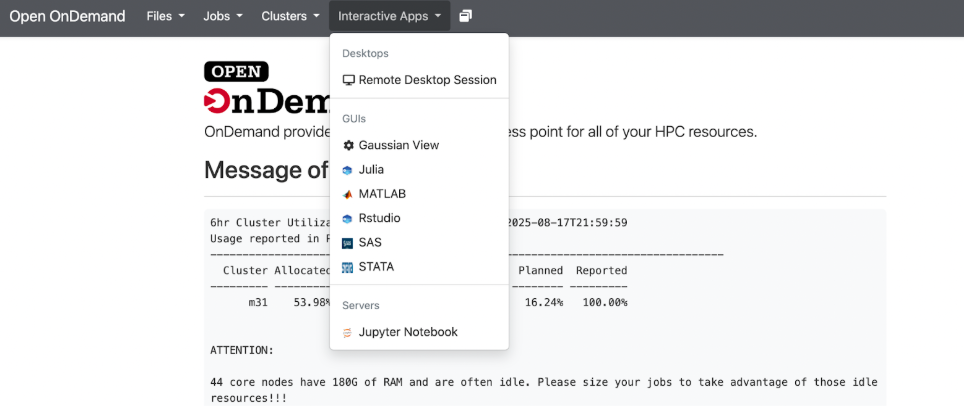Click the Jupyter Notebook icon

(x=348, y=332)
